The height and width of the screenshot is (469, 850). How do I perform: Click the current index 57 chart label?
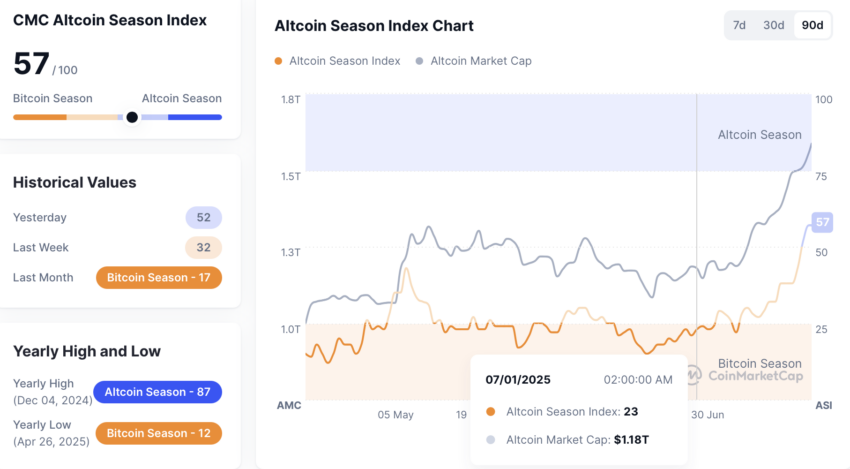pyautogui.click(x=822, y=222)
